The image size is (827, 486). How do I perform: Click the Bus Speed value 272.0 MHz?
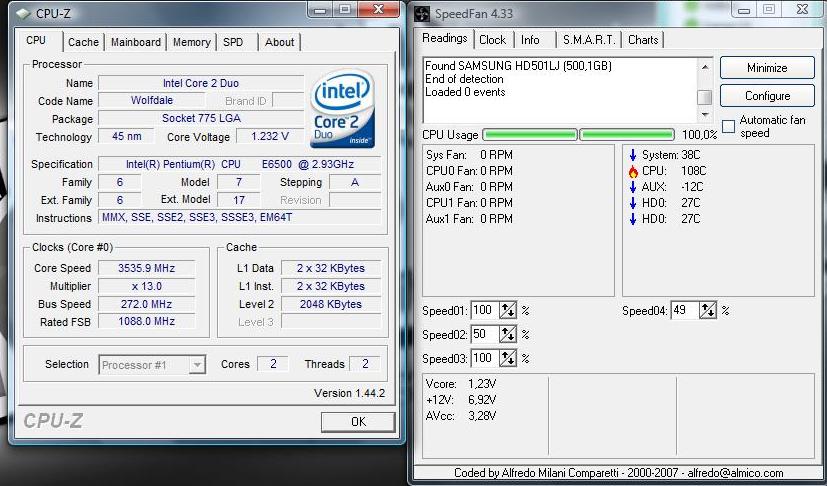(x=147, y=304)
